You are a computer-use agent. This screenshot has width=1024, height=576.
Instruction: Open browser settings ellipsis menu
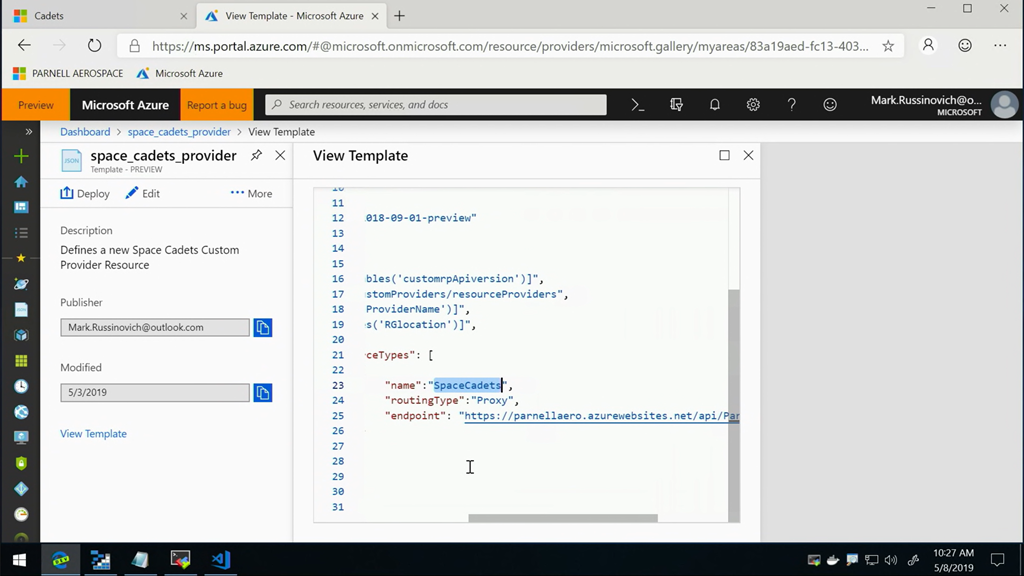click(x=1000, y=45)
